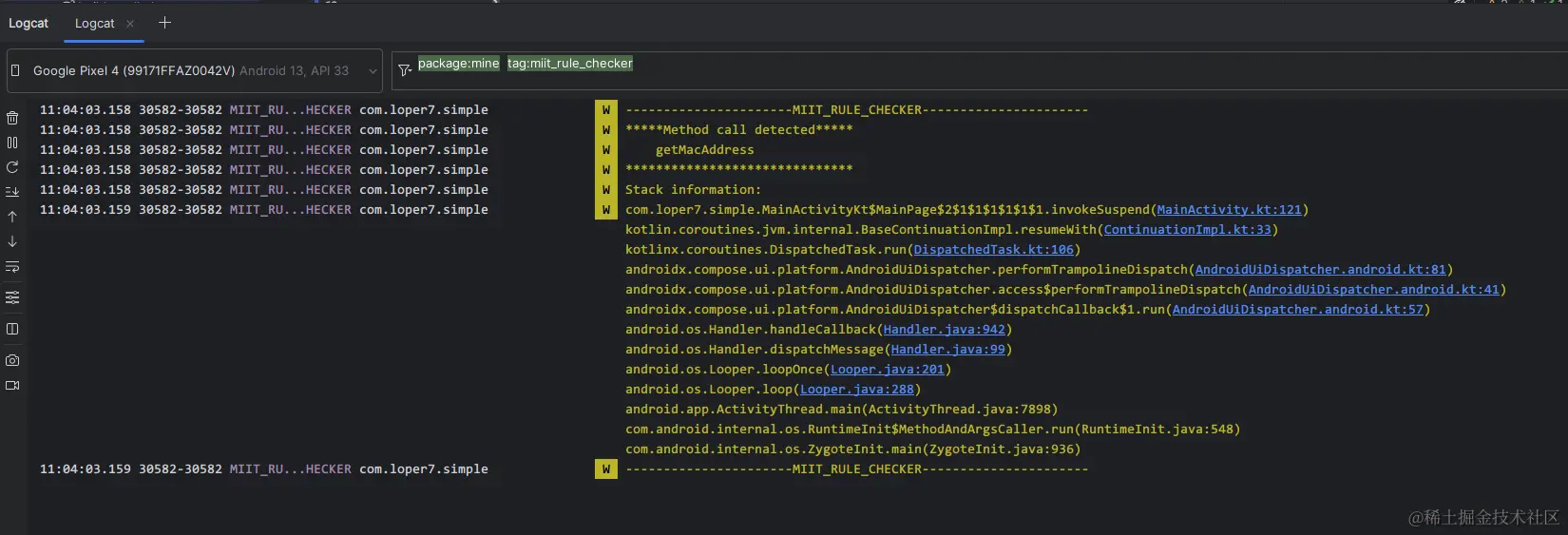Open filter history funnel icon
This screenshot has height=535, width=1568.
coord(405,69)
